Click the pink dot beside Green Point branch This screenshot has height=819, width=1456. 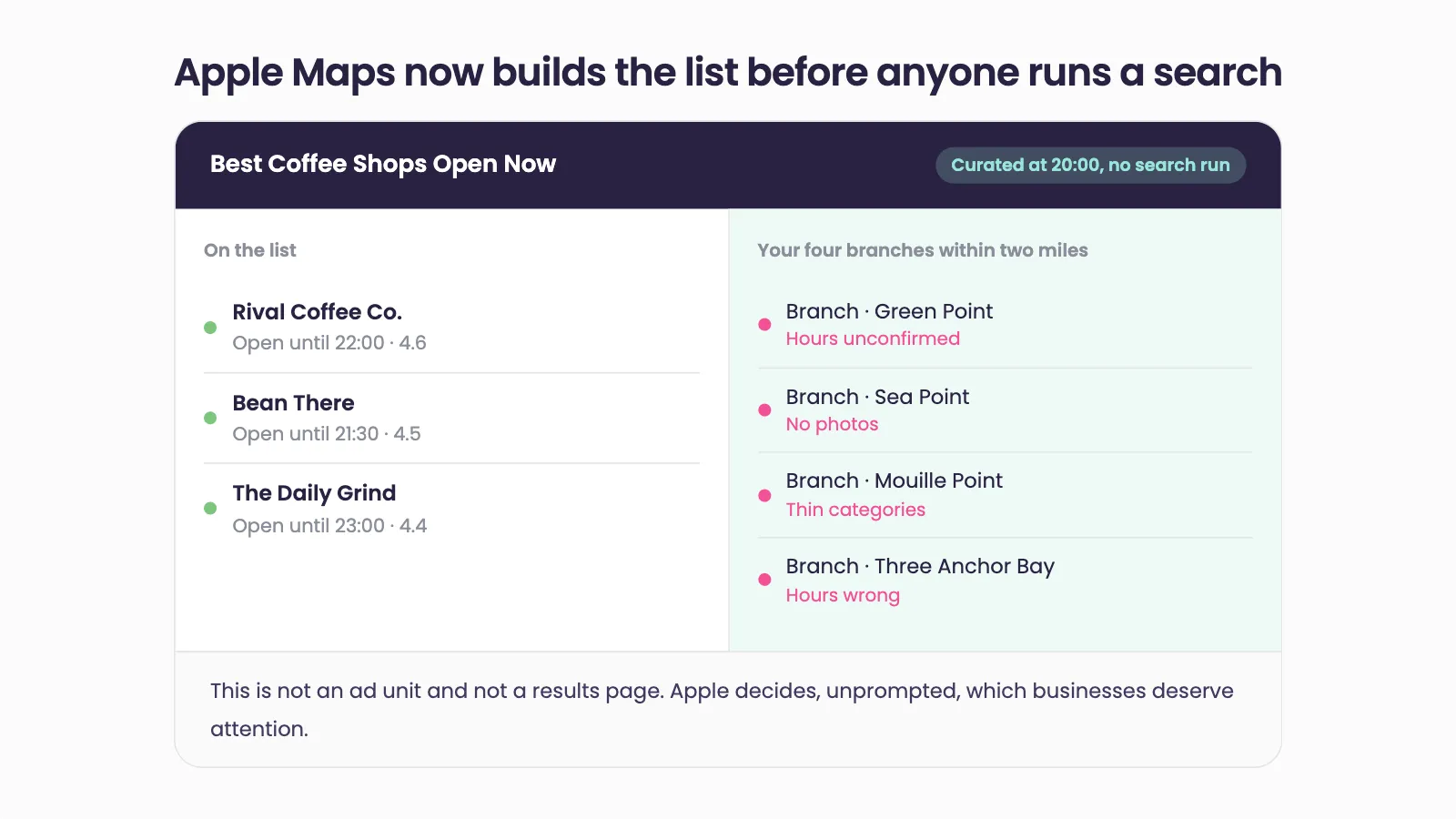pyautogui.click(x=764, y=325)
